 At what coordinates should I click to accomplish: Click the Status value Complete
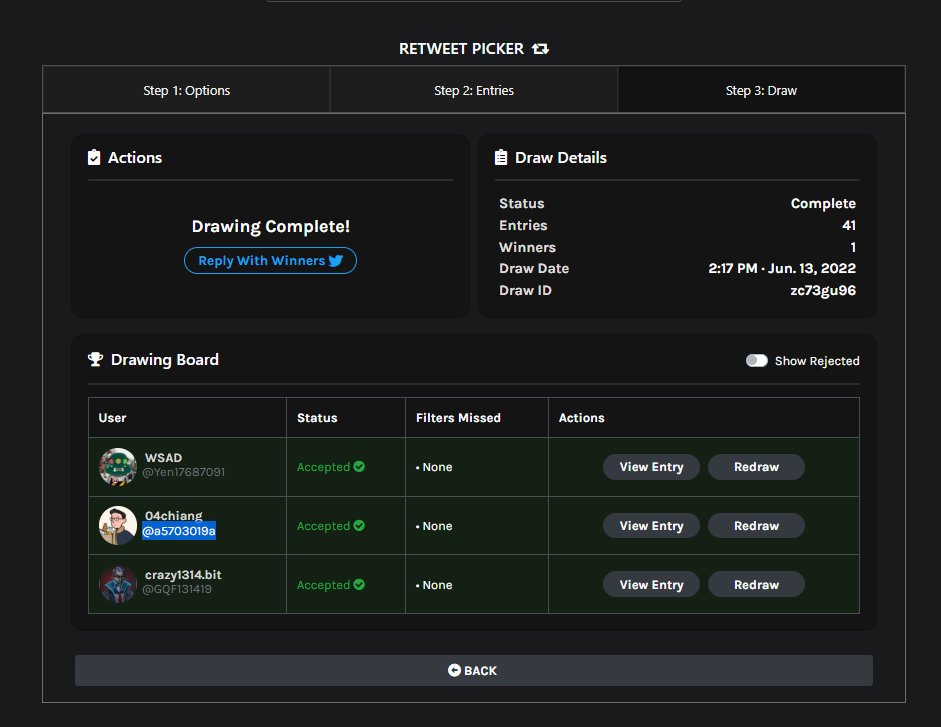pyautogui.click(x=823, y=204)
